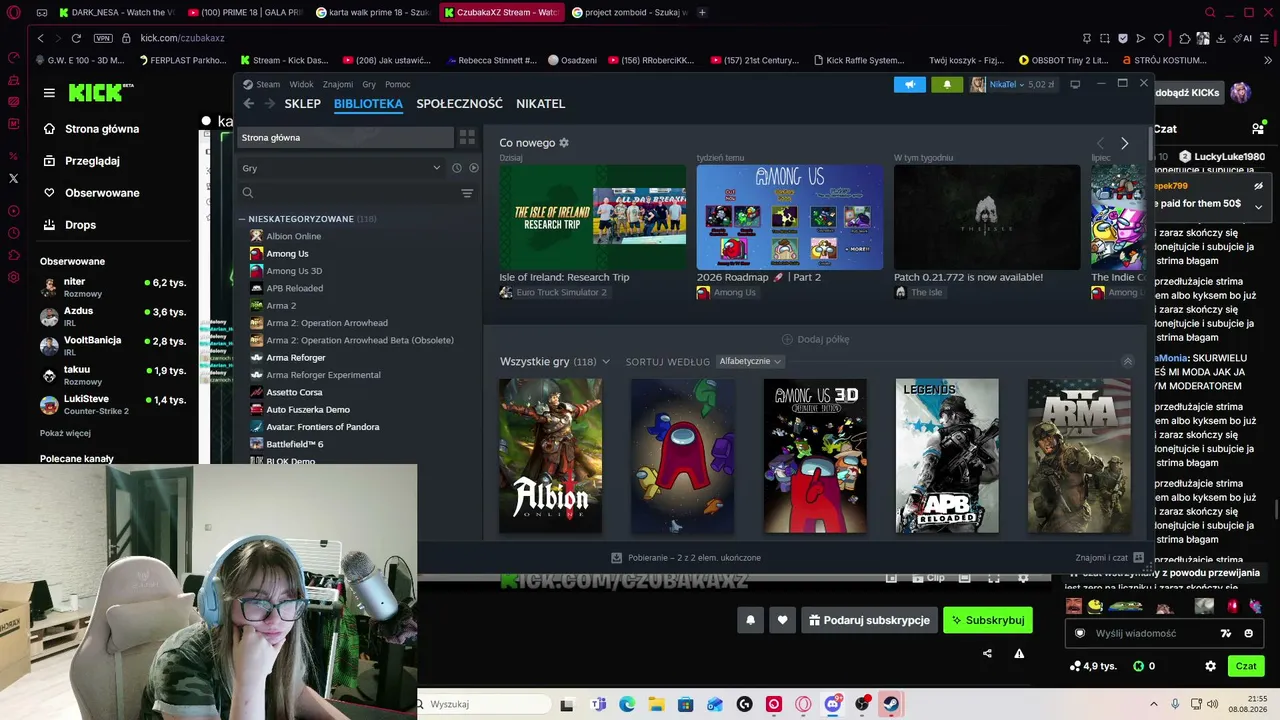Open the Pomoc menu
1280x720 pixels.
[398, 84]
